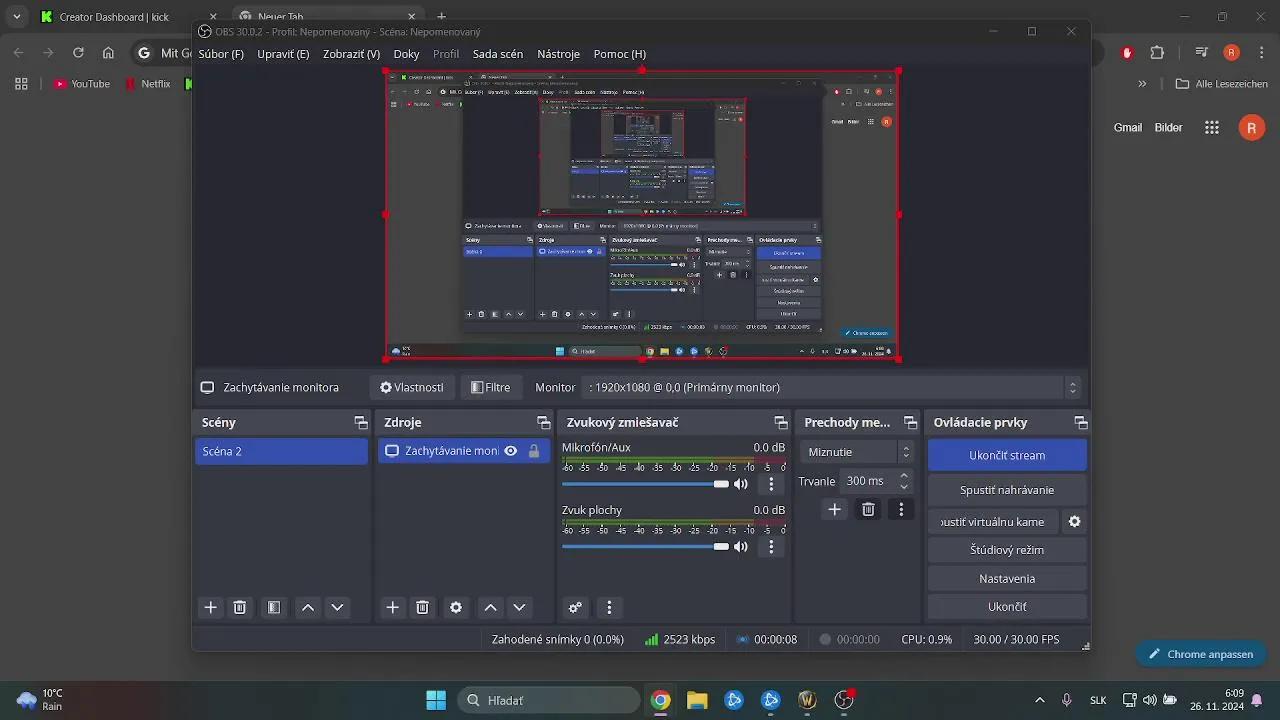This screenshot has height=720, width=1280.
Task: Mute the Zvuk plochy speaker icon
Action: [741, 547]
